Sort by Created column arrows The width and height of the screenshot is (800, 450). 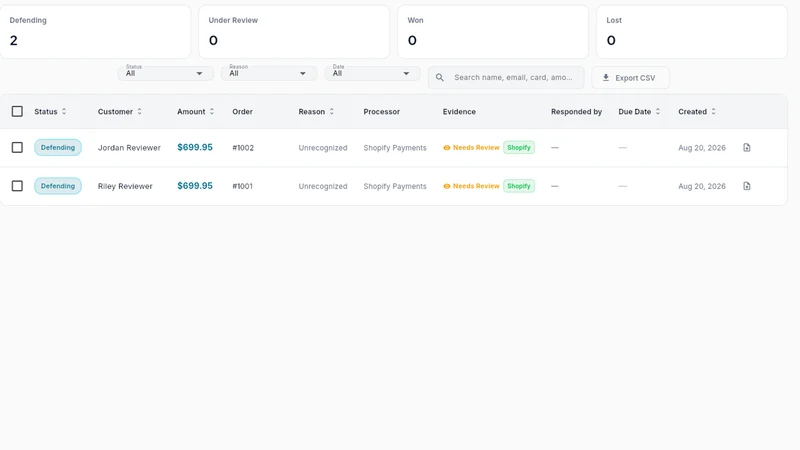click(x=713, y=111)
